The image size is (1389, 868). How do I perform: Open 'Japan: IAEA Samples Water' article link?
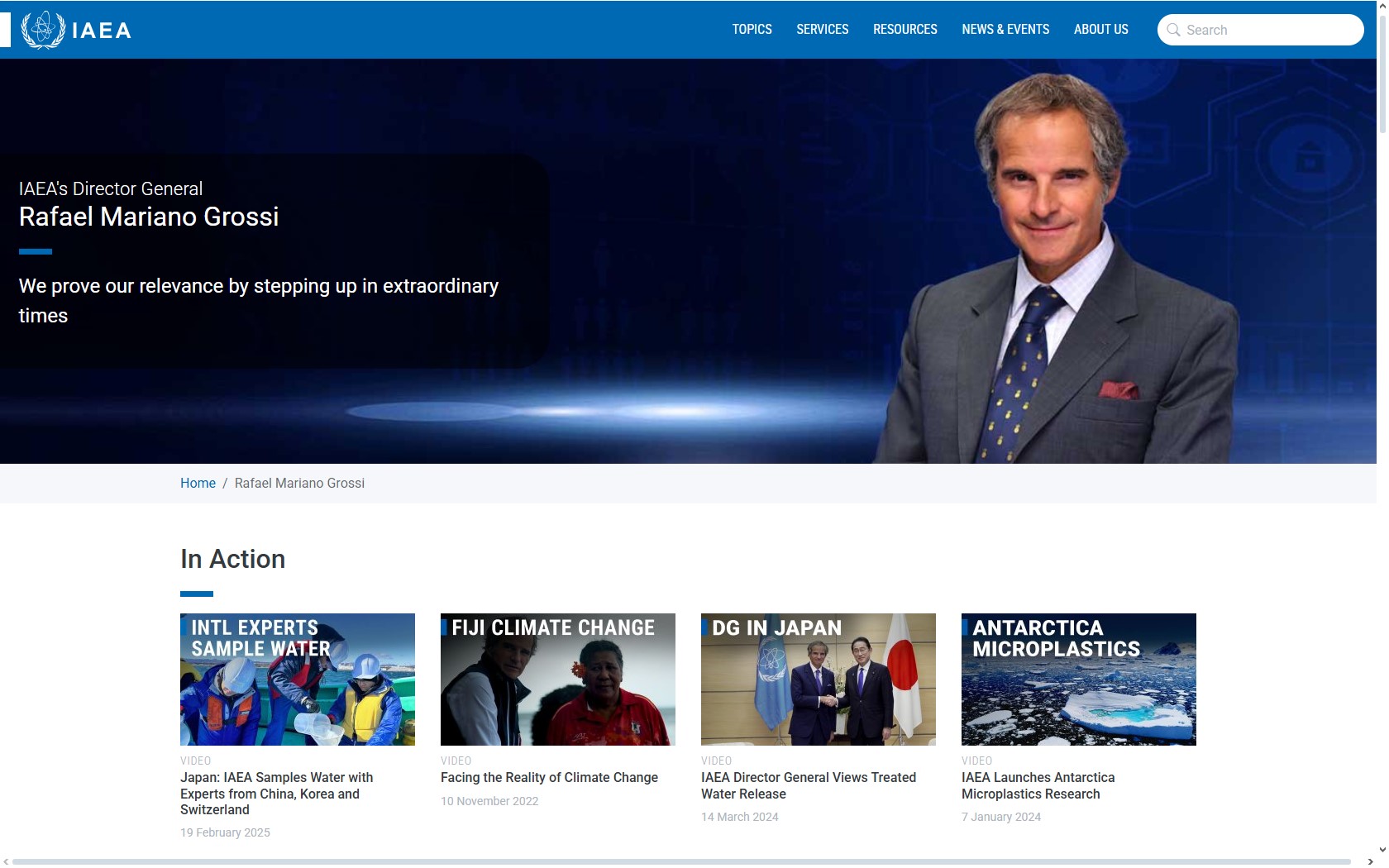tap(276, 794)
